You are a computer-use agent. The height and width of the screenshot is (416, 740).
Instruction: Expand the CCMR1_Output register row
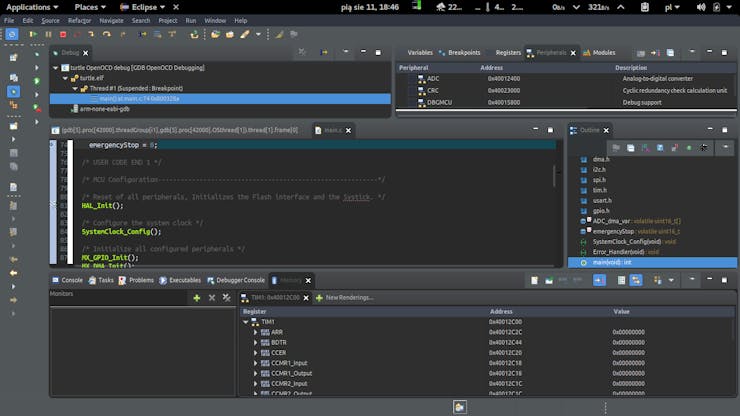pos(255,374)
